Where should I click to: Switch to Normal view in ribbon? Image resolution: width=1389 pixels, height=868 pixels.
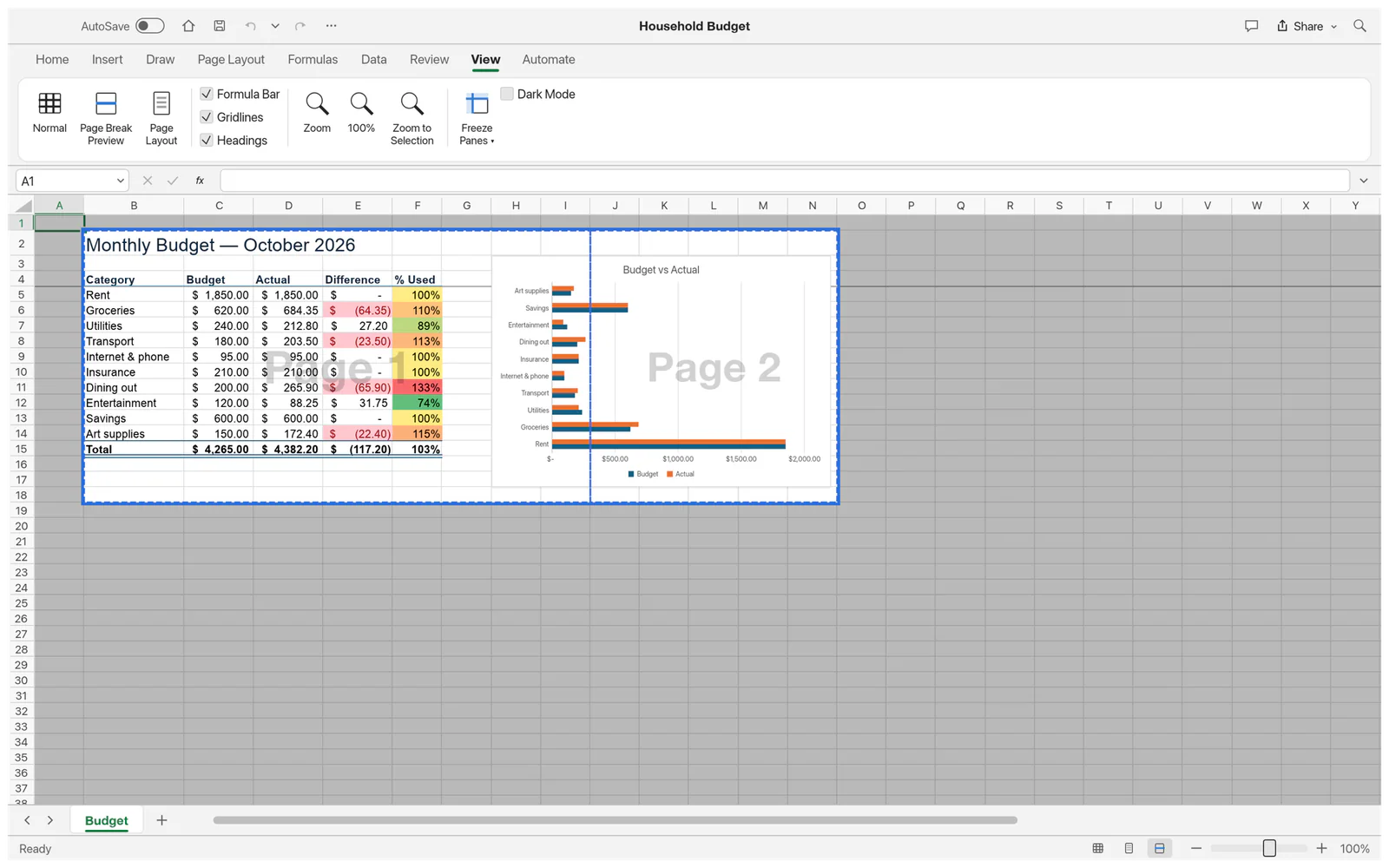pos(49,113)
